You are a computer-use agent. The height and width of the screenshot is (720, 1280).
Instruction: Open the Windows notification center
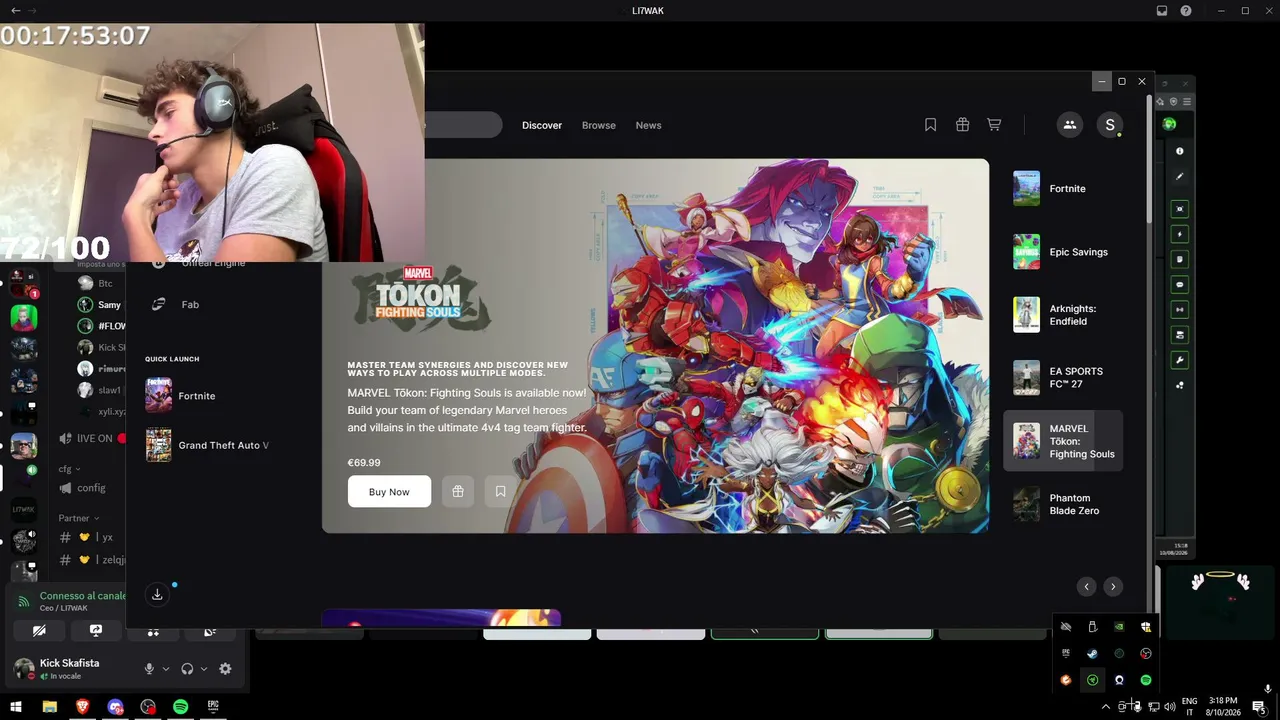point(1259,707)
